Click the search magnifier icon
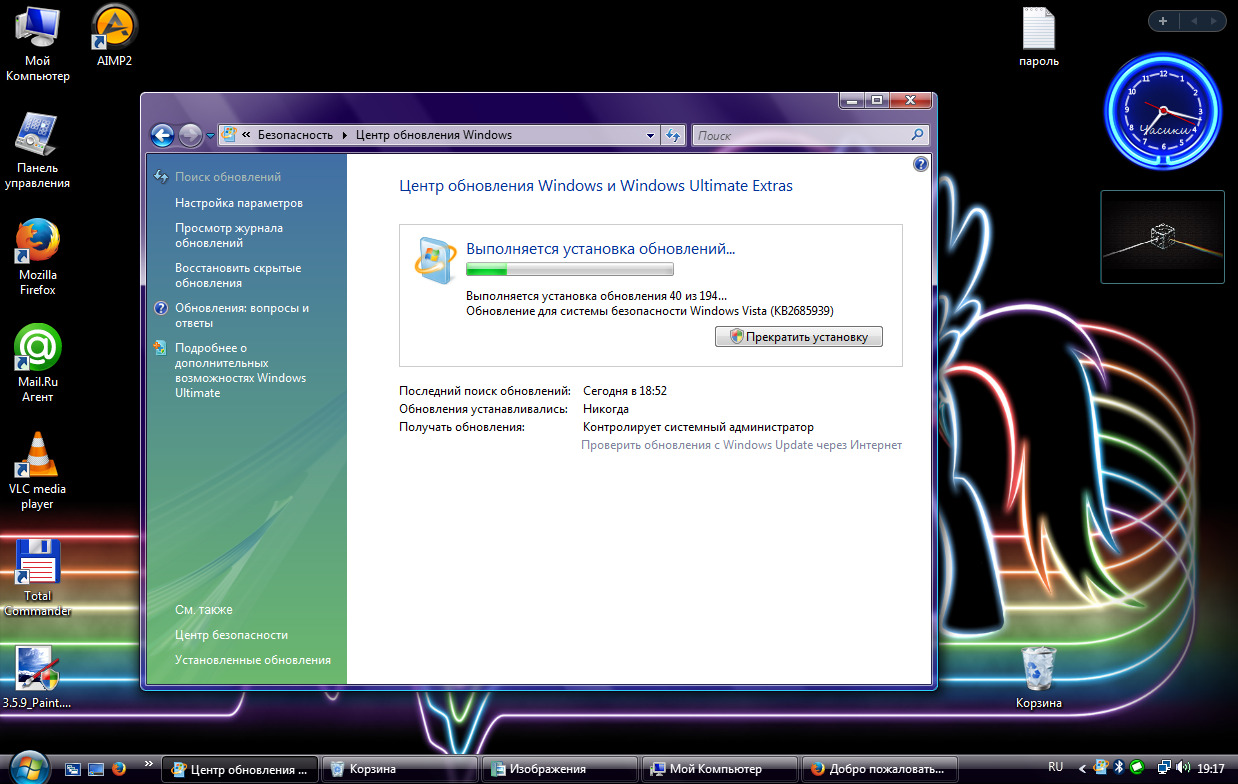 [917, 135]
